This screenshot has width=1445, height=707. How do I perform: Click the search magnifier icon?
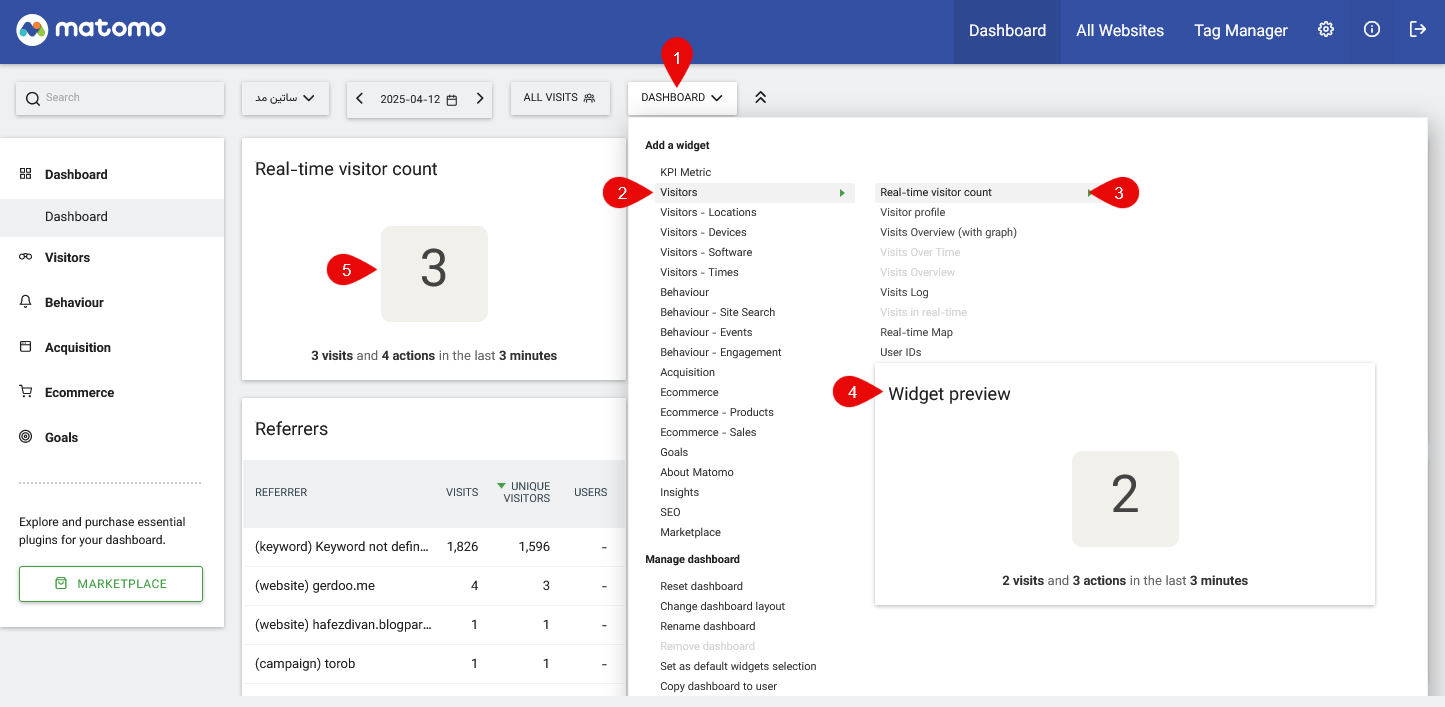click(33, 98)
